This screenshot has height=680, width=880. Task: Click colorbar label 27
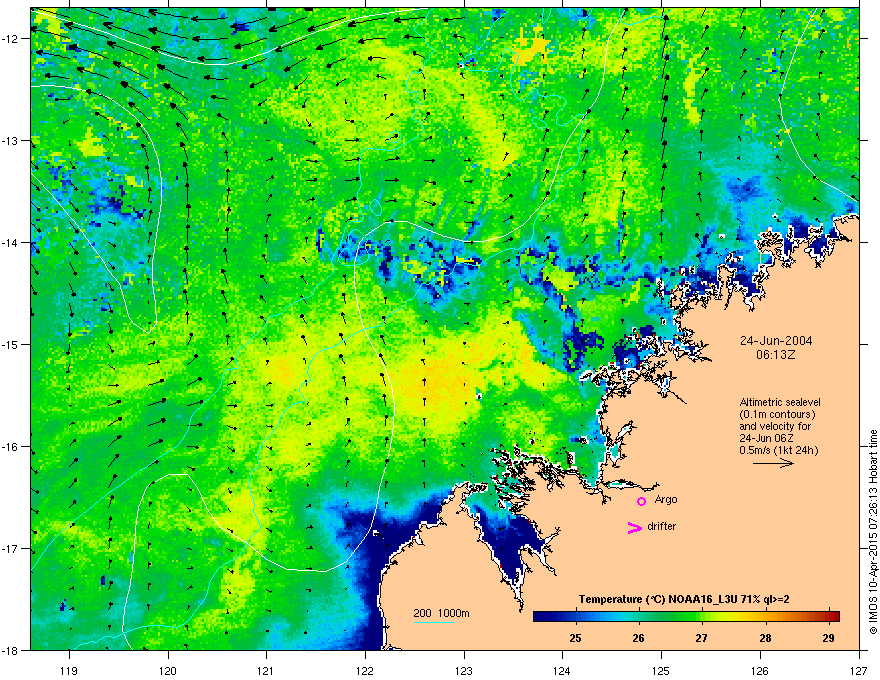(x=702, y=638)
